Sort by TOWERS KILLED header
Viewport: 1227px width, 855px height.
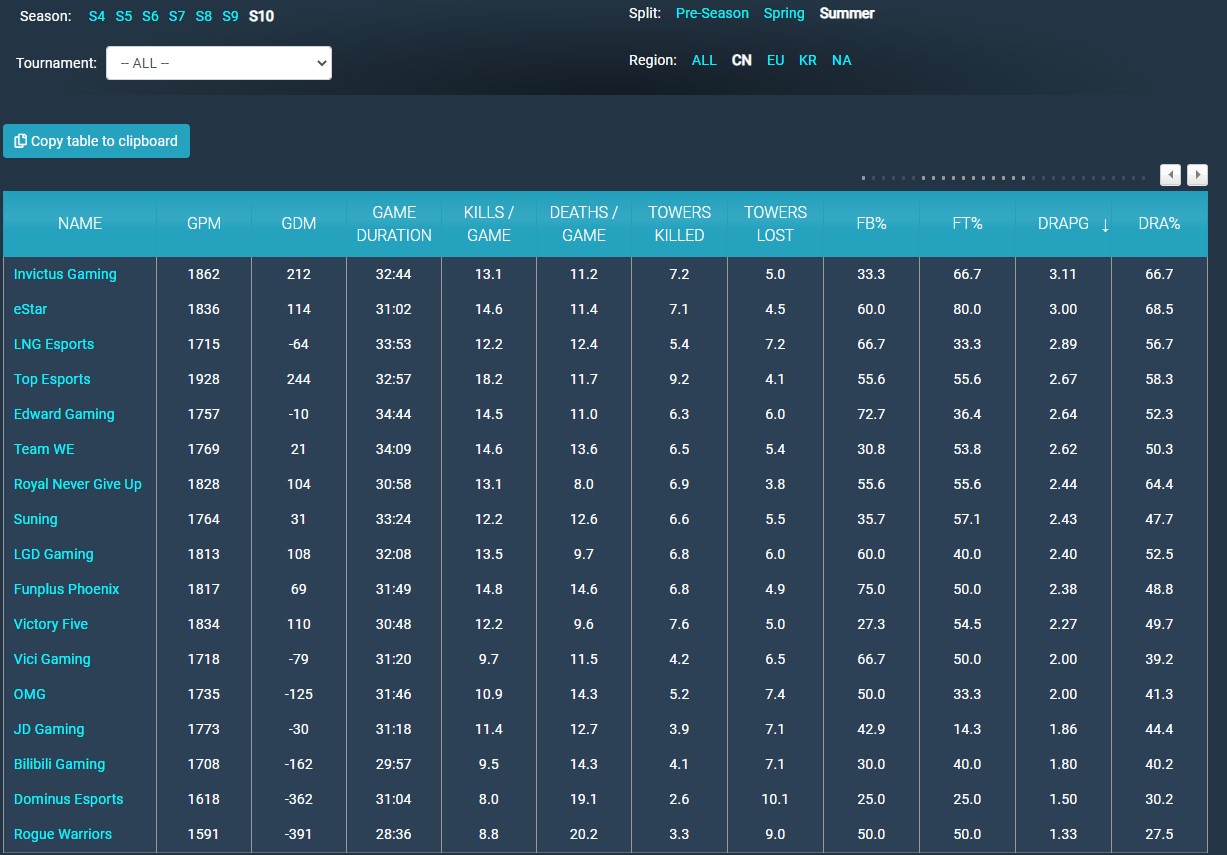coord(679,224)
